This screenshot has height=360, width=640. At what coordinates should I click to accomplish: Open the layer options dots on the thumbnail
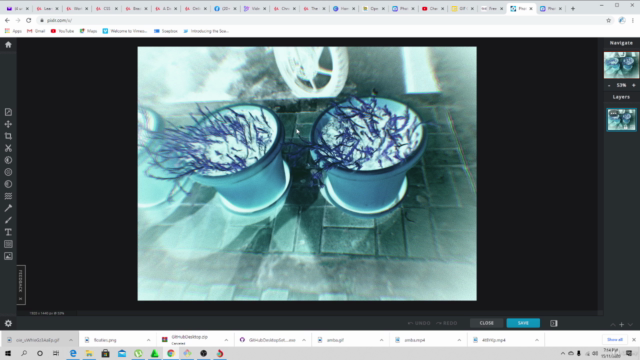[613, 114]
